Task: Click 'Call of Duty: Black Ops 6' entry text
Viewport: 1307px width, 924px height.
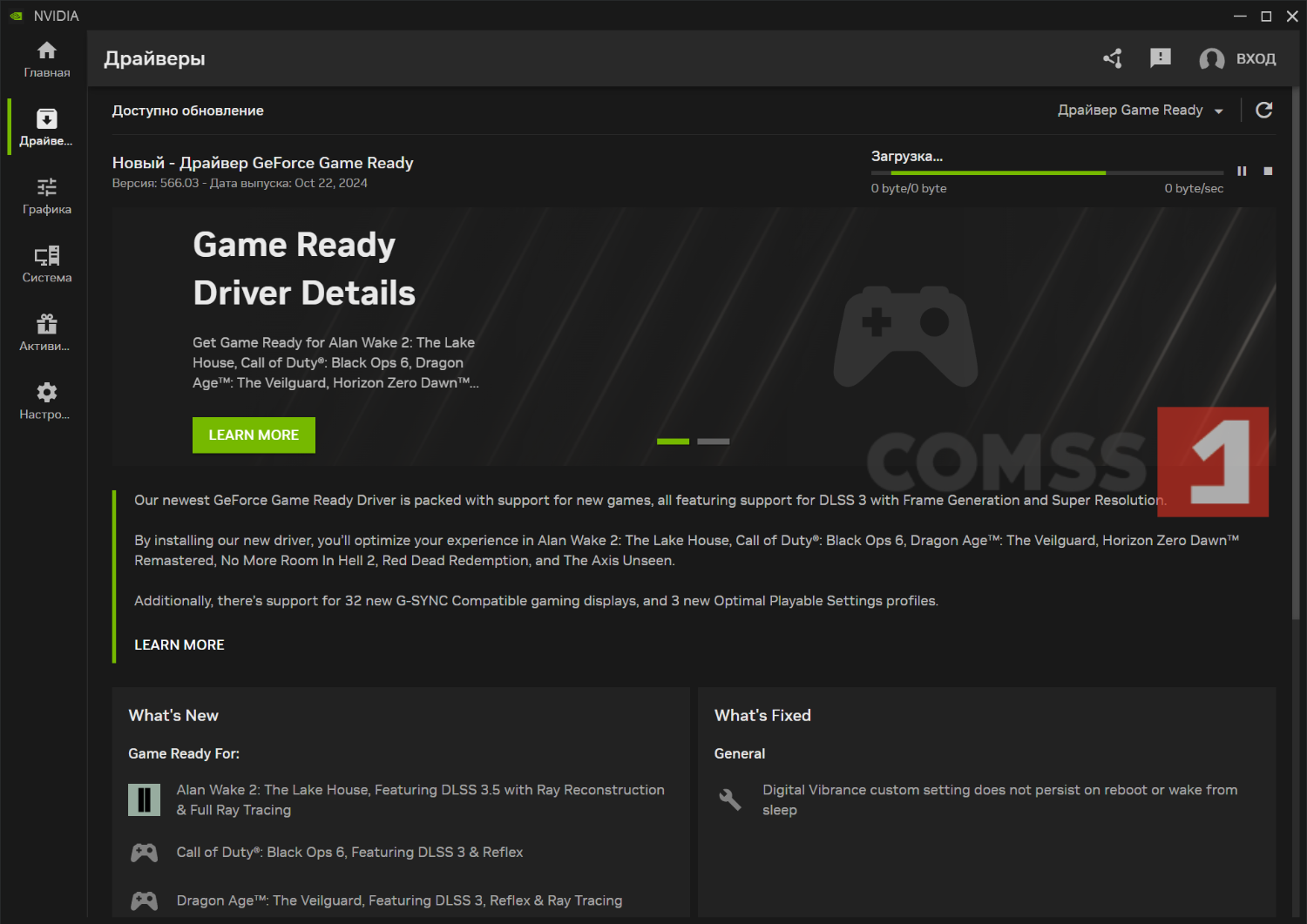Action: [349, 852]
